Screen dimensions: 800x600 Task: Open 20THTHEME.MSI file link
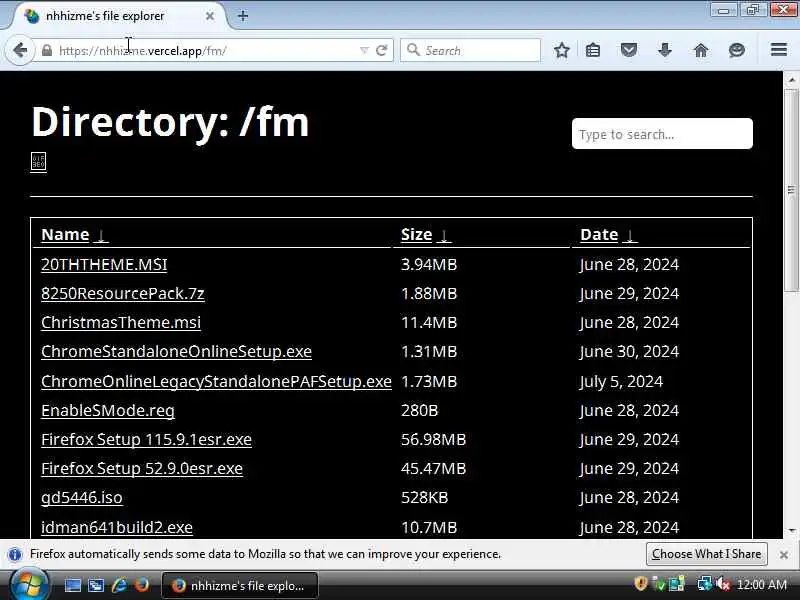(104, 264)
